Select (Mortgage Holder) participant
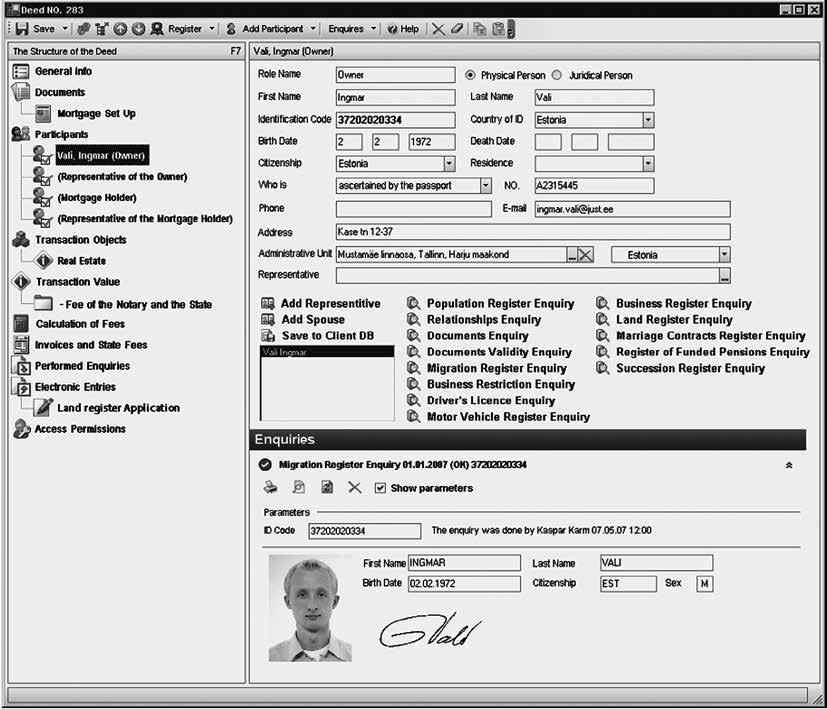This screenshot has width=827, height=709. click(x=97, y=198)
